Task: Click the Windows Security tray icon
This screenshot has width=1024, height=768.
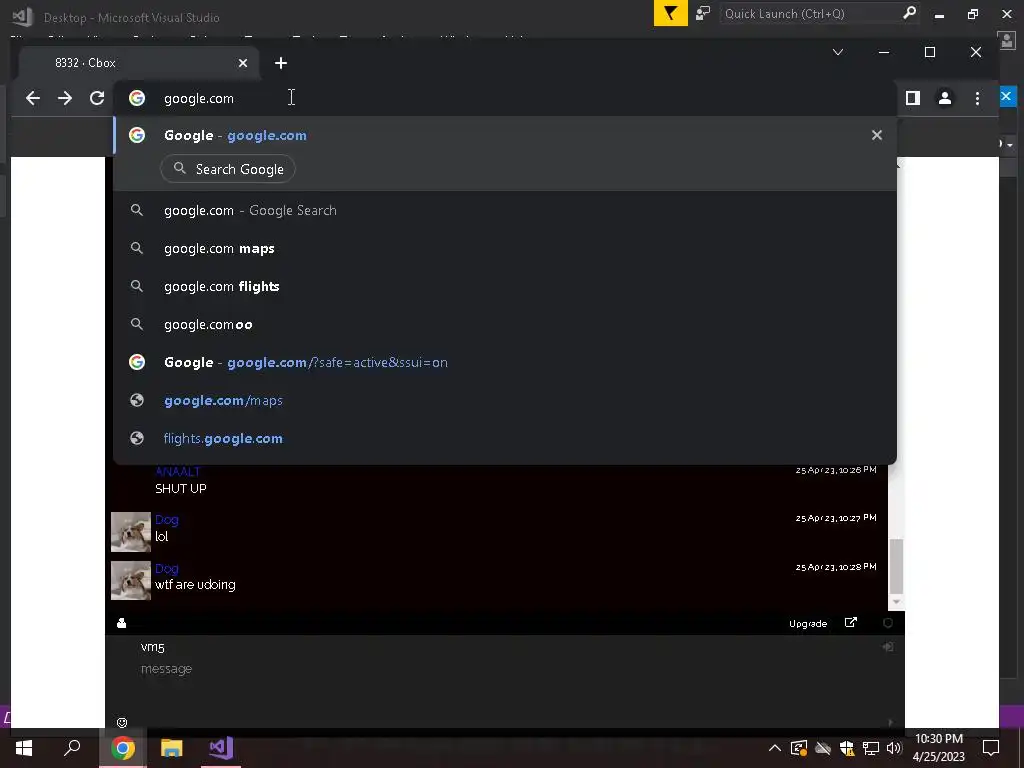Action: tap(847, 748)
